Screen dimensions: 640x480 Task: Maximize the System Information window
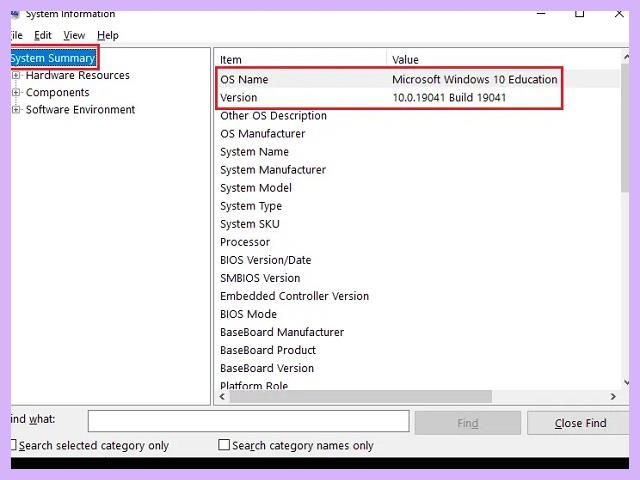click(579, 13)
